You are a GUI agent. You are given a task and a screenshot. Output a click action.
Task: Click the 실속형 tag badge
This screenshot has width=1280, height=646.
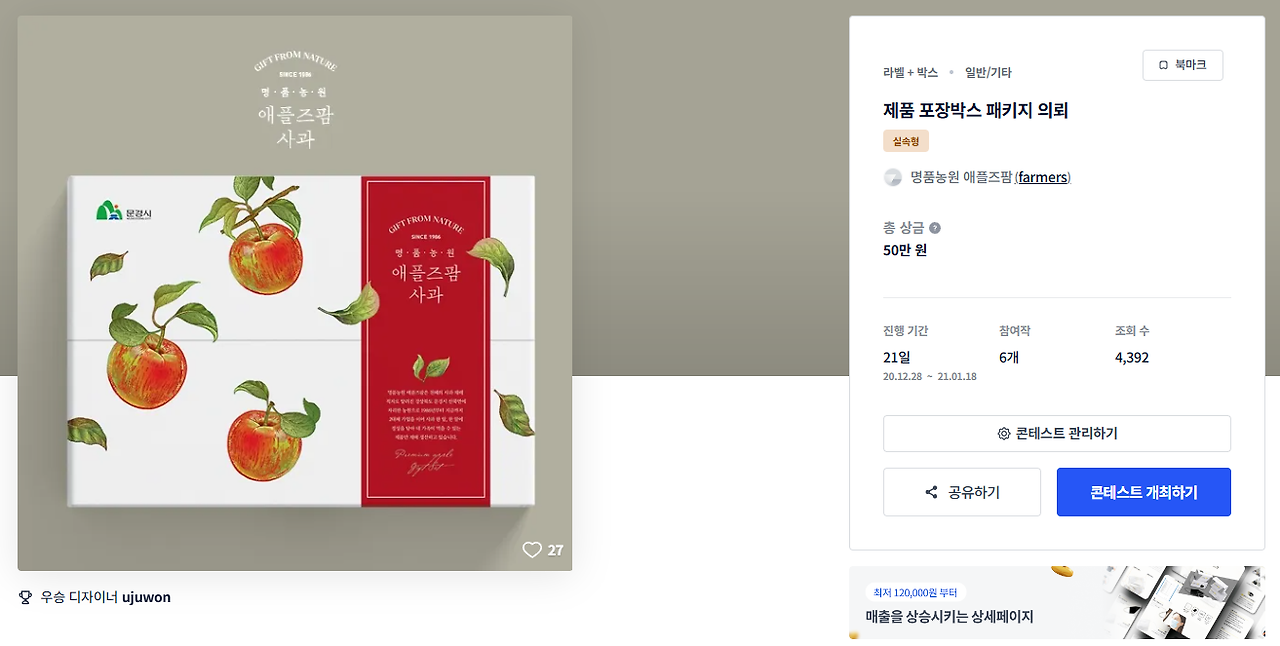click(906, 141)
